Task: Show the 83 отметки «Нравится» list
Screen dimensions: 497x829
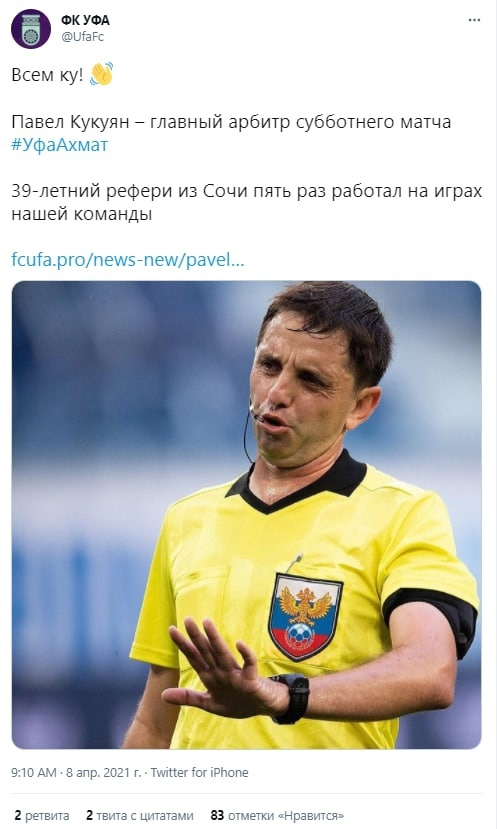Action: pyautogui.click(x=277, y=815)
